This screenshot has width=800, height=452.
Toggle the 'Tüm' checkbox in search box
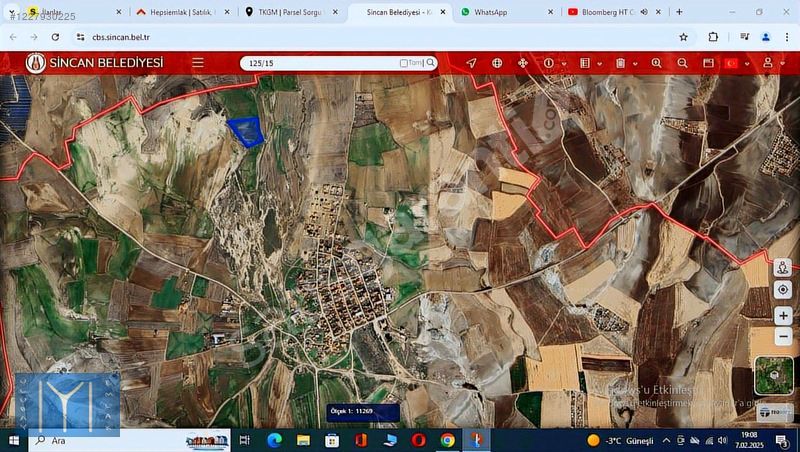pos(404,63)
